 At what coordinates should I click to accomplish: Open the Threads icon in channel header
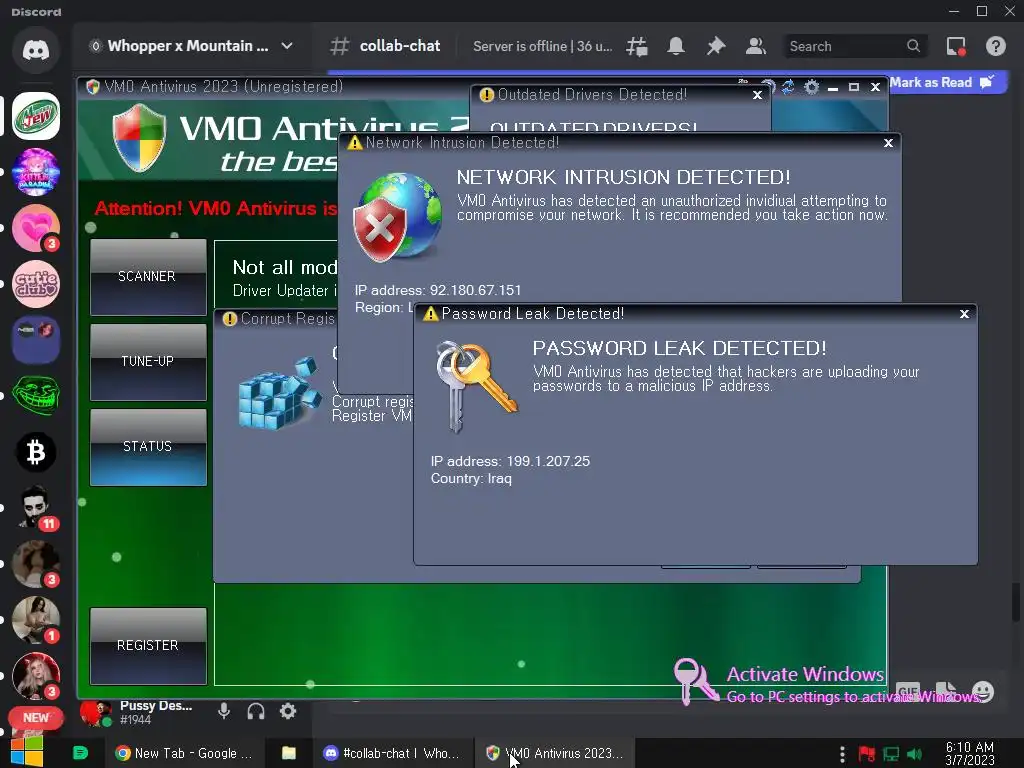tap(637, 46)
